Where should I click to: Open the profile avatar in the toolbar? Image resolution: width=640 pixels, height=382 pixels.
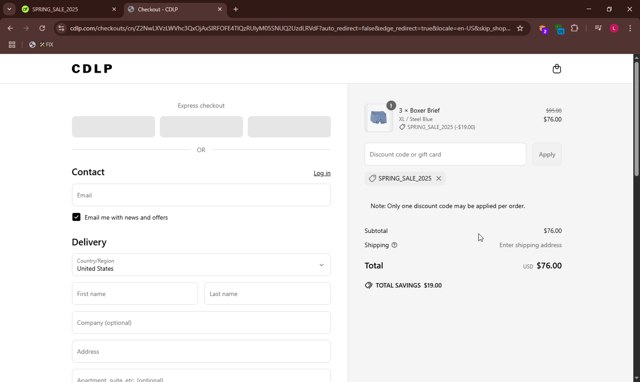[614, 28]
